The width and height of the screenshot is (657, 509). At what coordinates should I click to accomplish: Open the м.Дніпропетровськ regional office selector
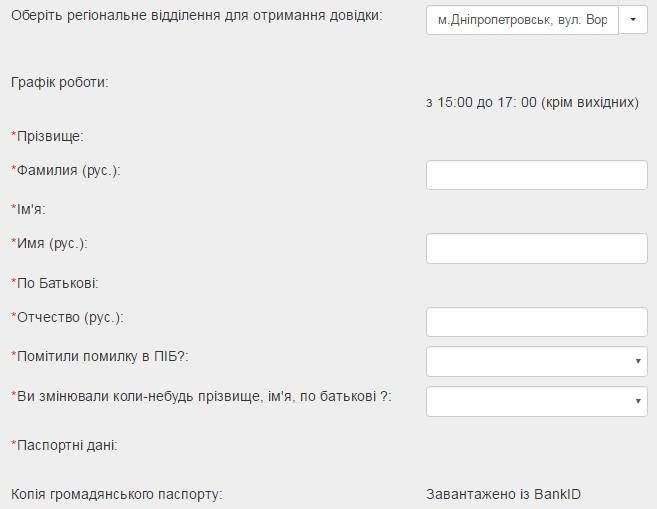[x=522, y=20]
